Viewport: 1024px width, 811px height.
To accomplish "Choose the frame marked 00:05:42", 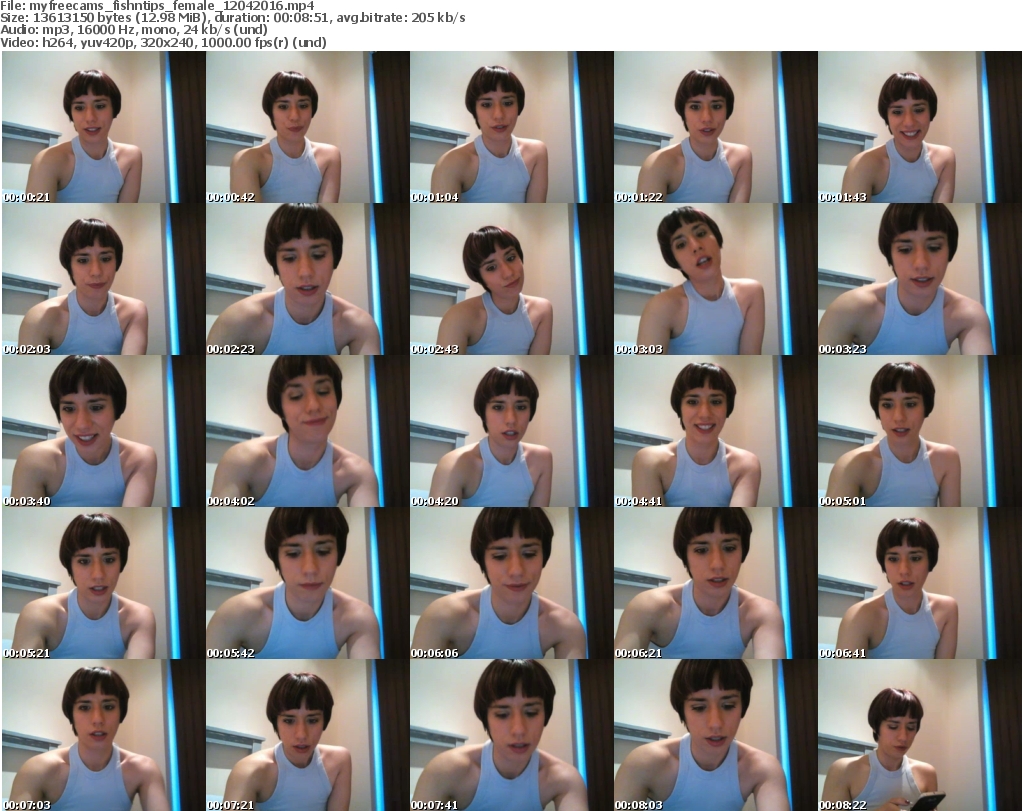I will (x=307, y=584).
